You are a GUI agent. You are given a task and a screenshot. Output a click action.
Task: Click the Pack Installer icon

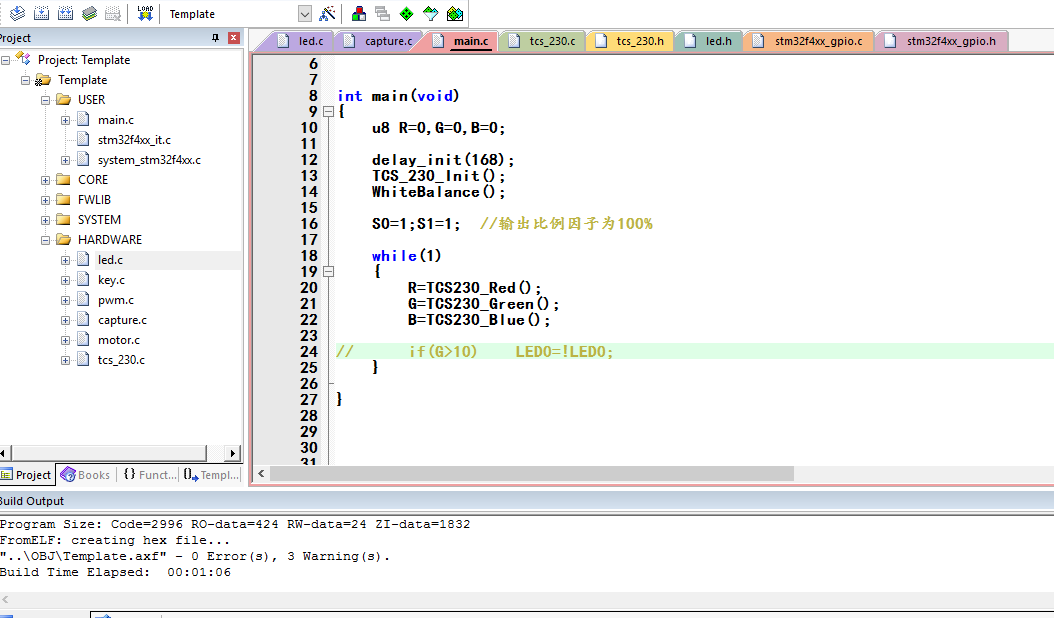455,13
